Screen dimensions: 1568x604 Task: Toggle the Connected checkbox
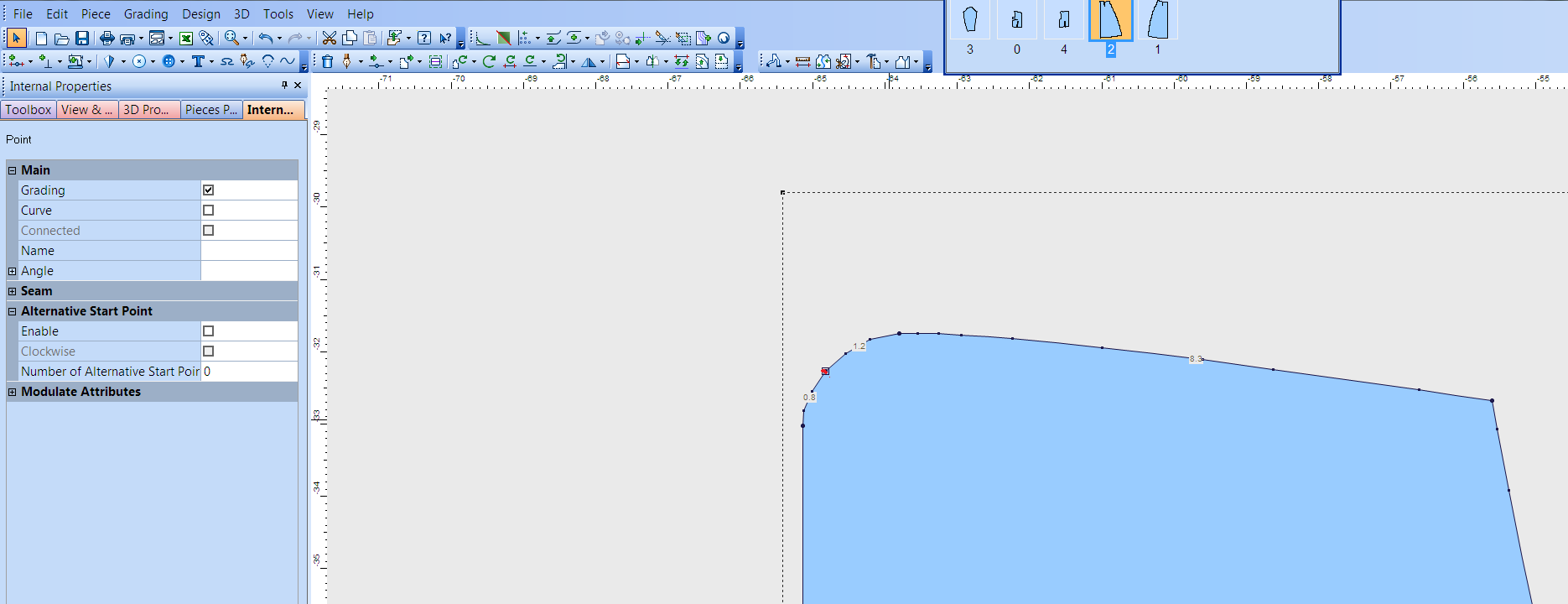coord(208,231)
